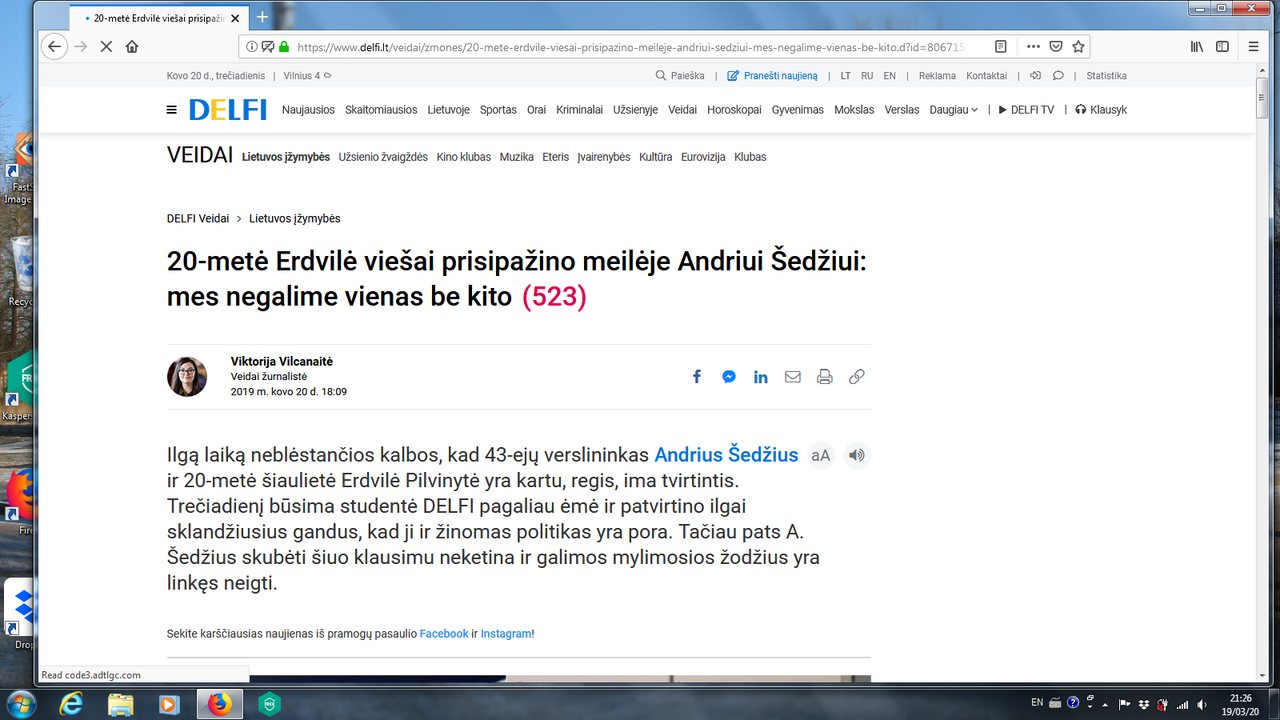The image size is (1280, 720).
Task: Open the Naujausios menu item
Action: point(308,110)
